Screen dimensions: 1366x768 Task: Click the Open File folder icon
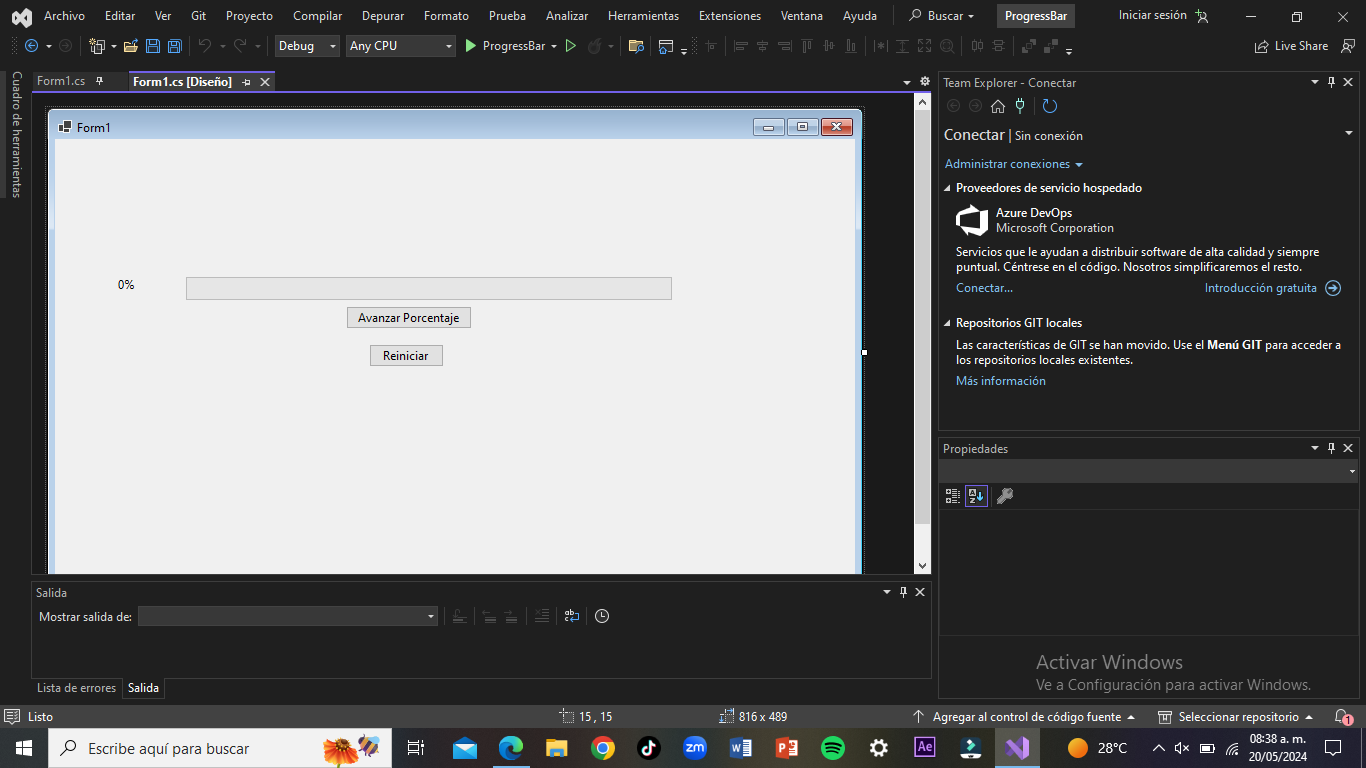point(130,46)
